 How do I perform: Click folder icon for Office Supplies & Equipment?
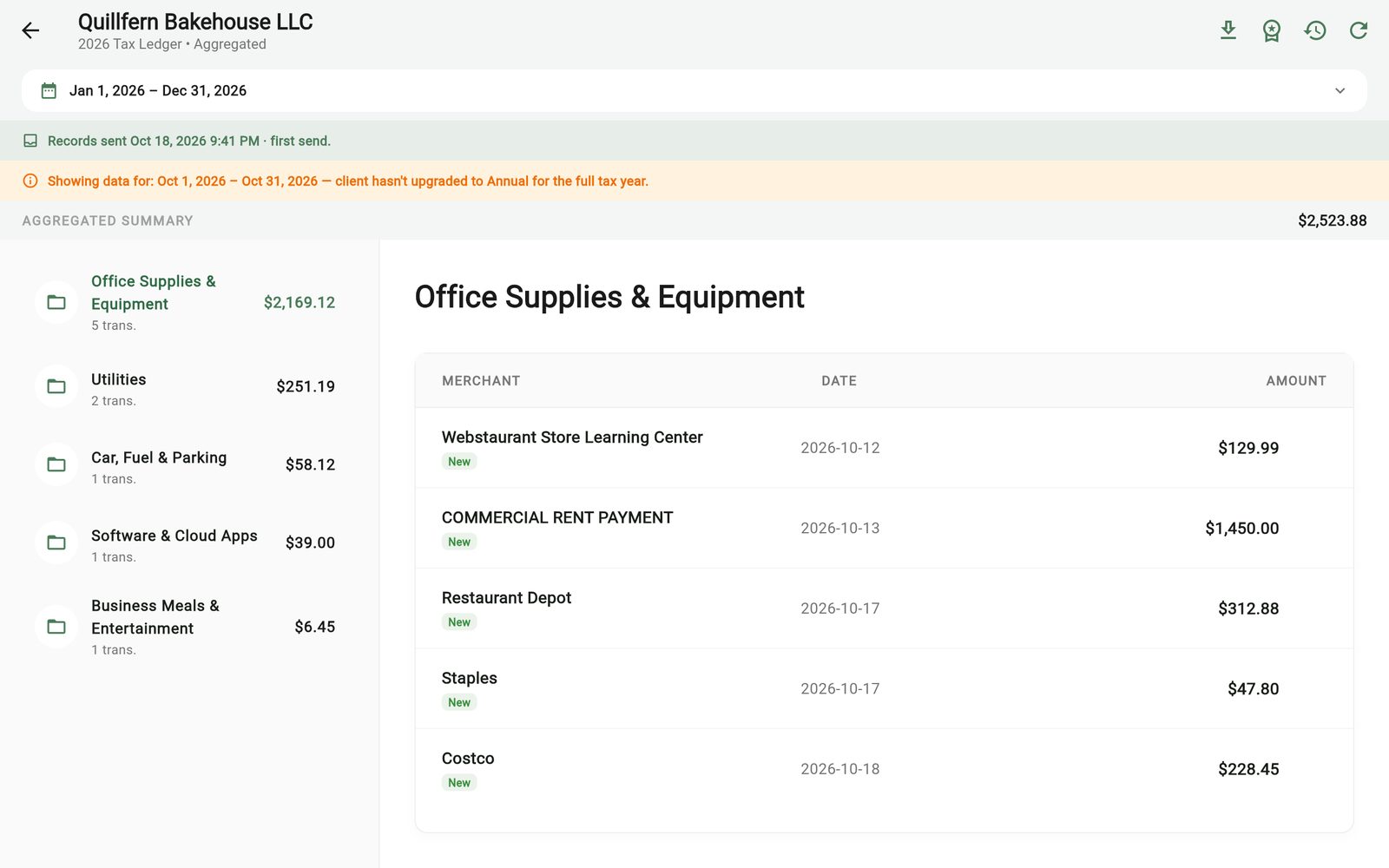[x=56, y=302]
